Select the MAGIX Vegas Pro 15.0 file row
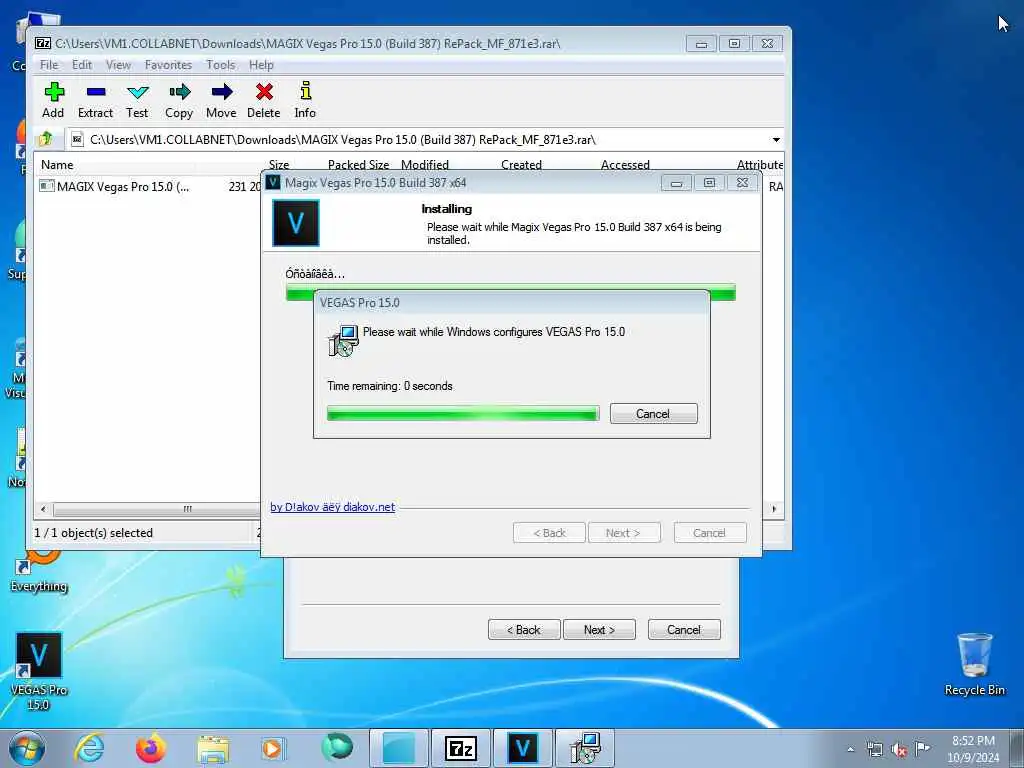 [x=149, y=187]
